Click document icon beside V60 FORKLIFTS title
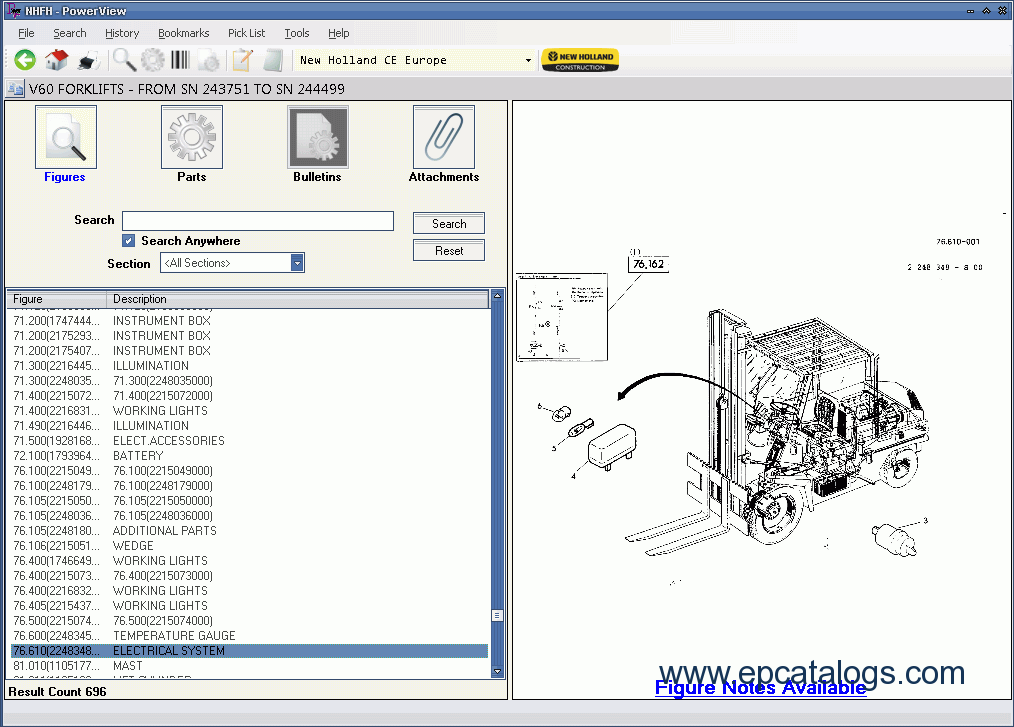The height and width of the screenshot is (727, 1014). tap(15, 89)
